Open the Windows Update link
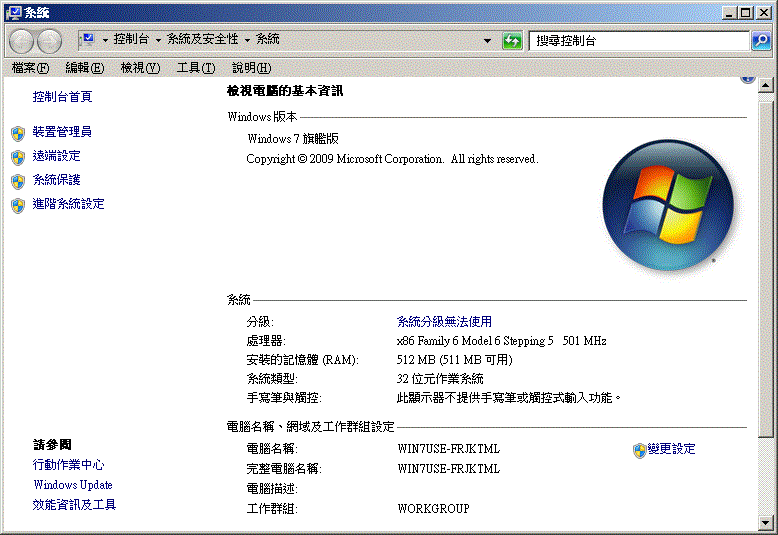The width and height of the screenshot is (778, 535). point(72,485)
